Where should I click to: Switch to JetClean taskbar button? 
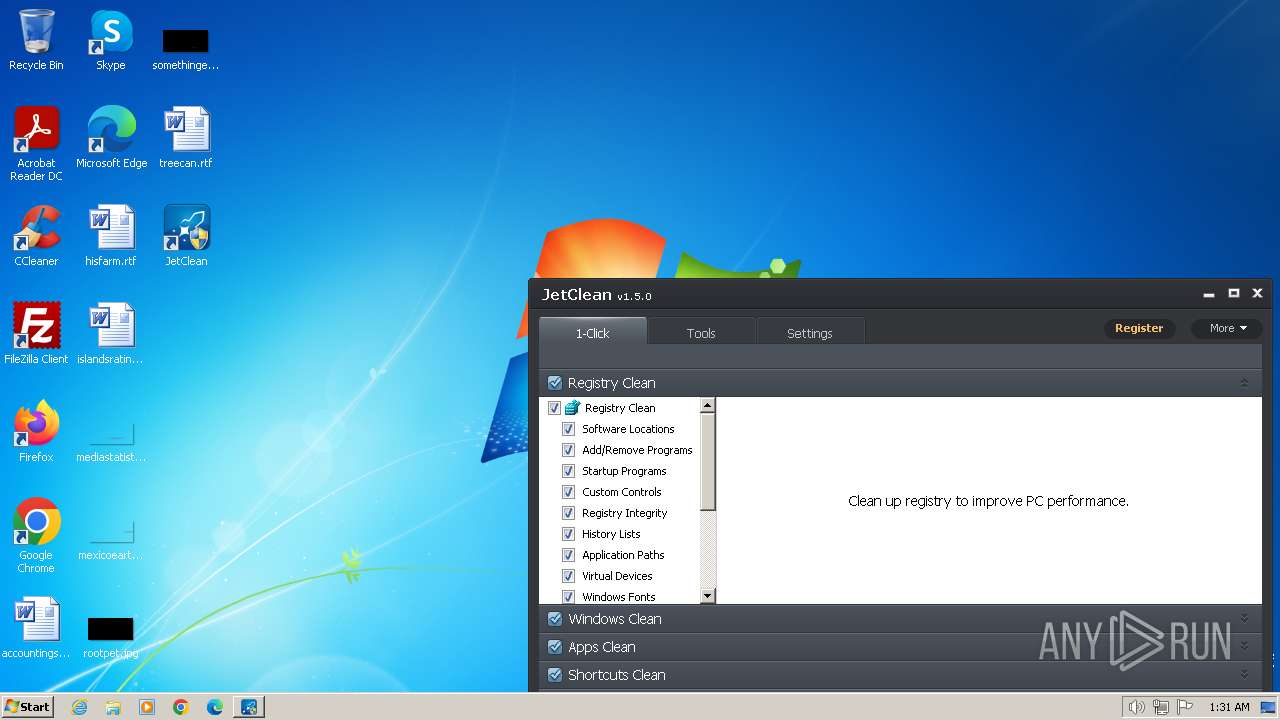(249, 707)
